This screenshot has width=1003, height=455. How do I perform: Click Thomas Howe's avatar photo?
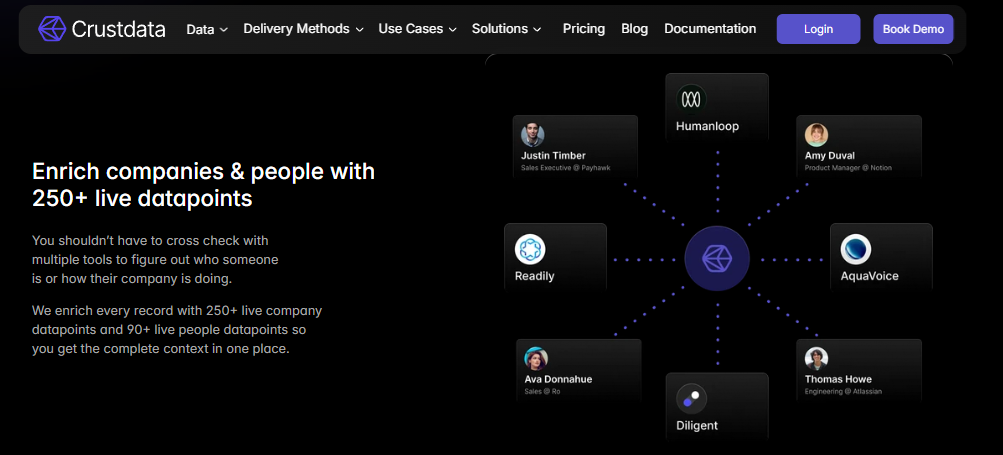(816, 359)
